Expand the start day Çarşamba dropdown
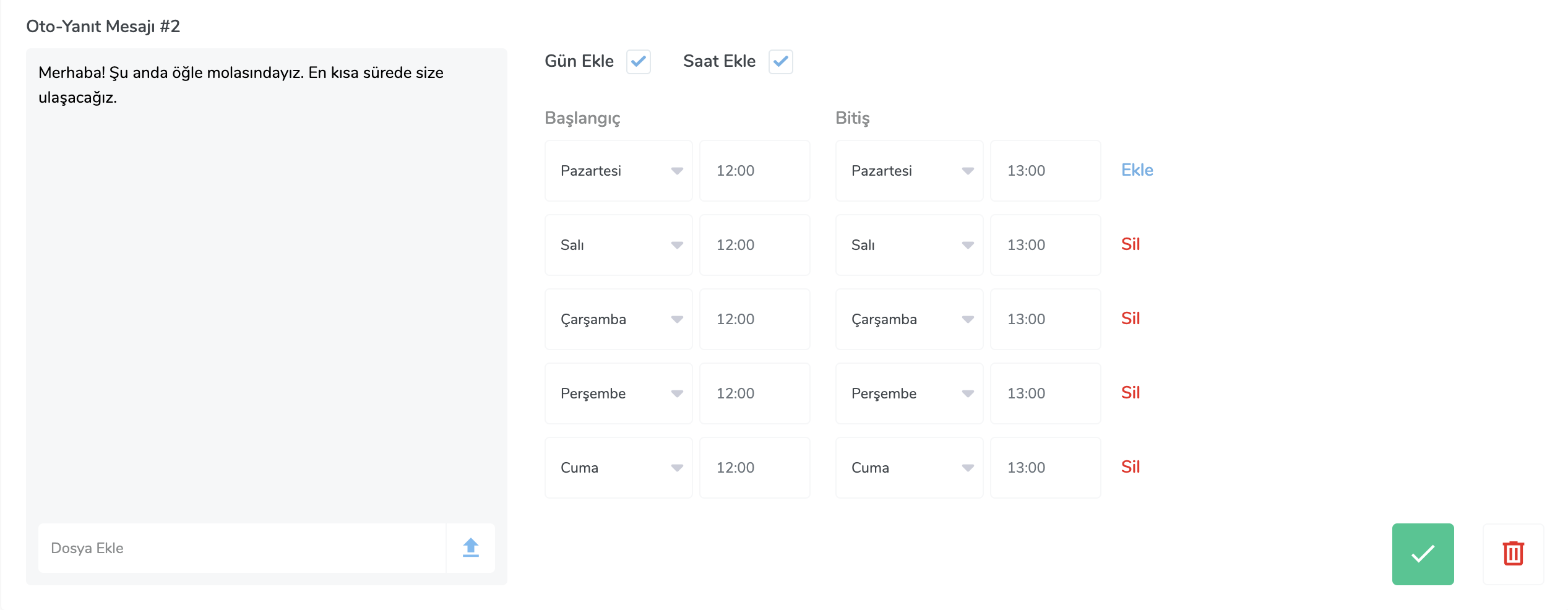1568x610 pixels. tap(618, 319)
